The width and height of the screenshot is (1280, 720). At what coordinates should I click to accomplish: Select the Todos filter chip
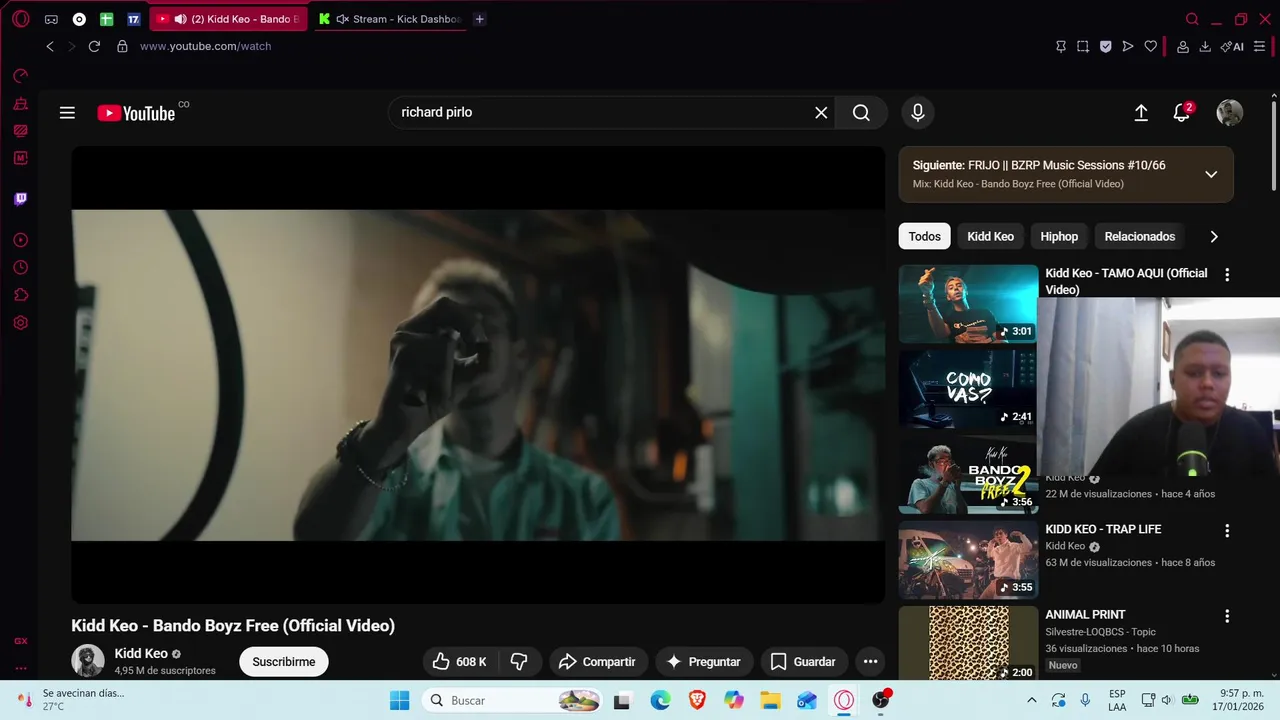[x=924, y=237]
